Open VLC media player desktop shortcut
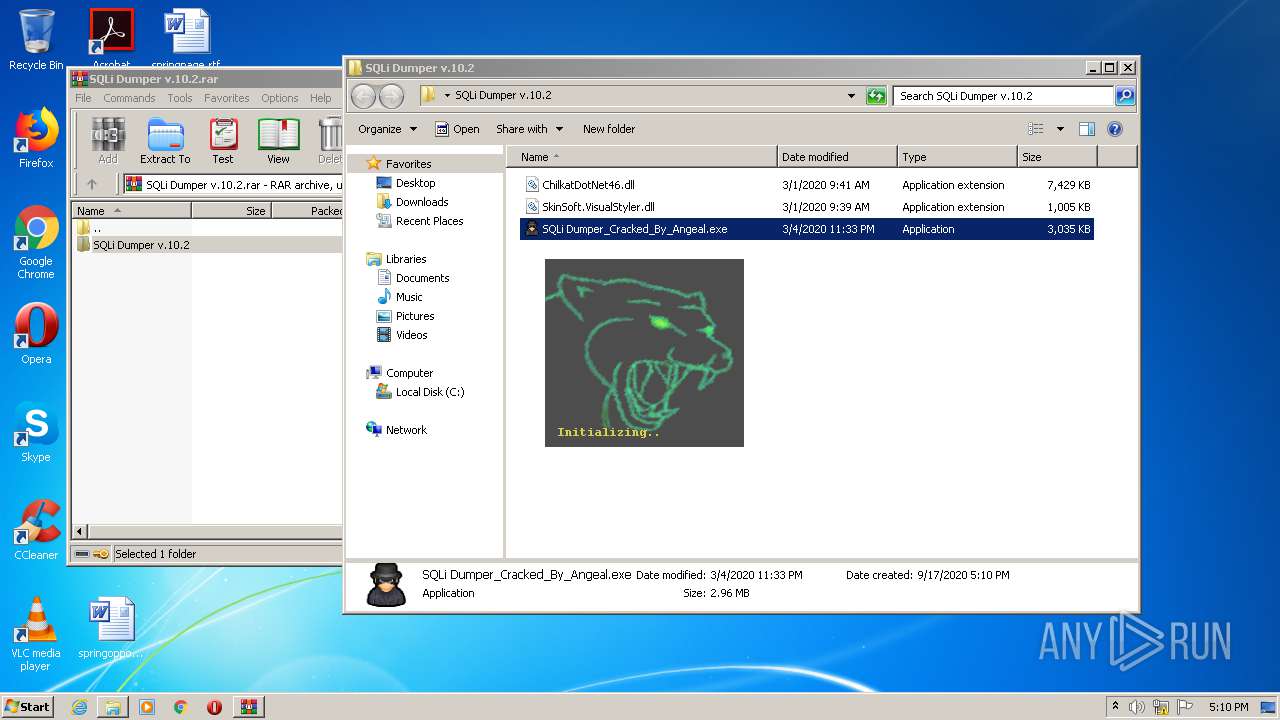1280x720 pixels. coord(36,634)
